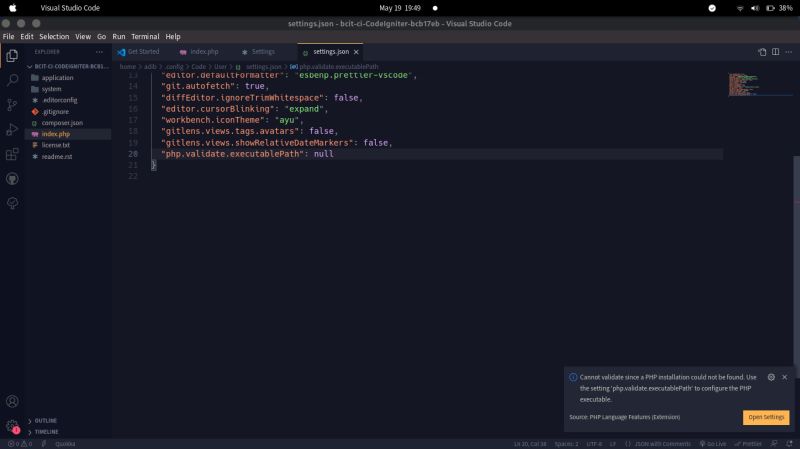Collapse the BCIT-CI-CODEIGNITER project root

pyautogui.click(x=68, y=66)
